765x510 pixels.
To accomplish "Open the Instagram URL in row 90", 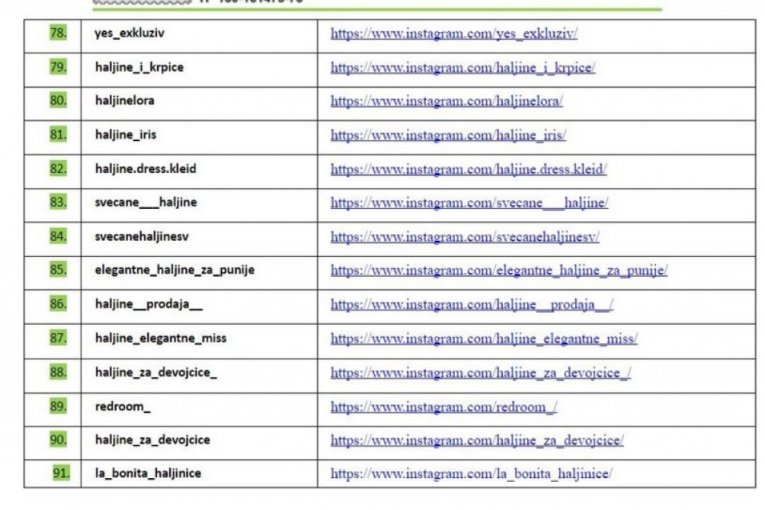I will (477, 440).
